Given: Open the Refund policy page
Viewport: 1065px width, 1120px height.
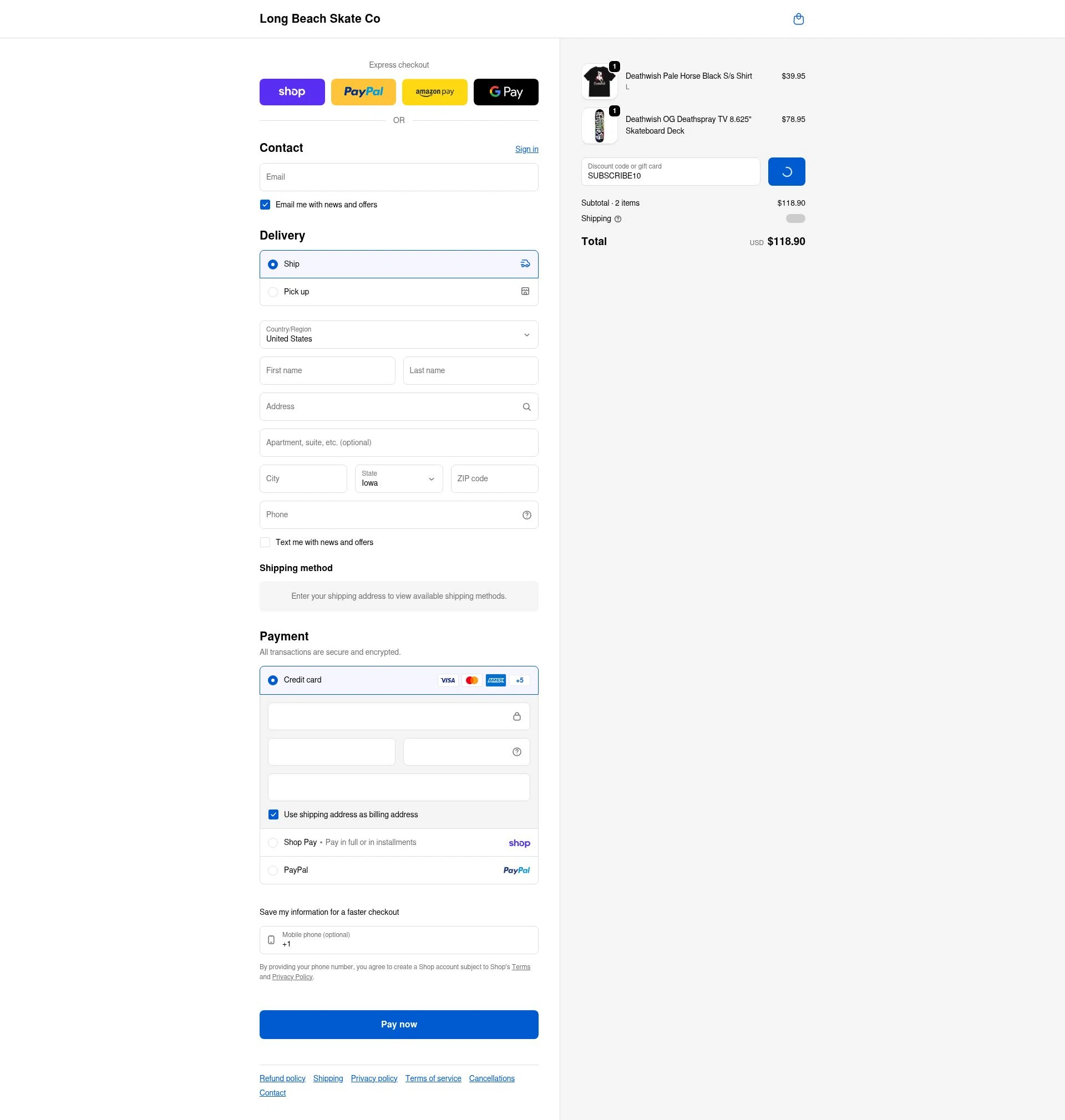Looking at the screenshot, I should 282,1077.
